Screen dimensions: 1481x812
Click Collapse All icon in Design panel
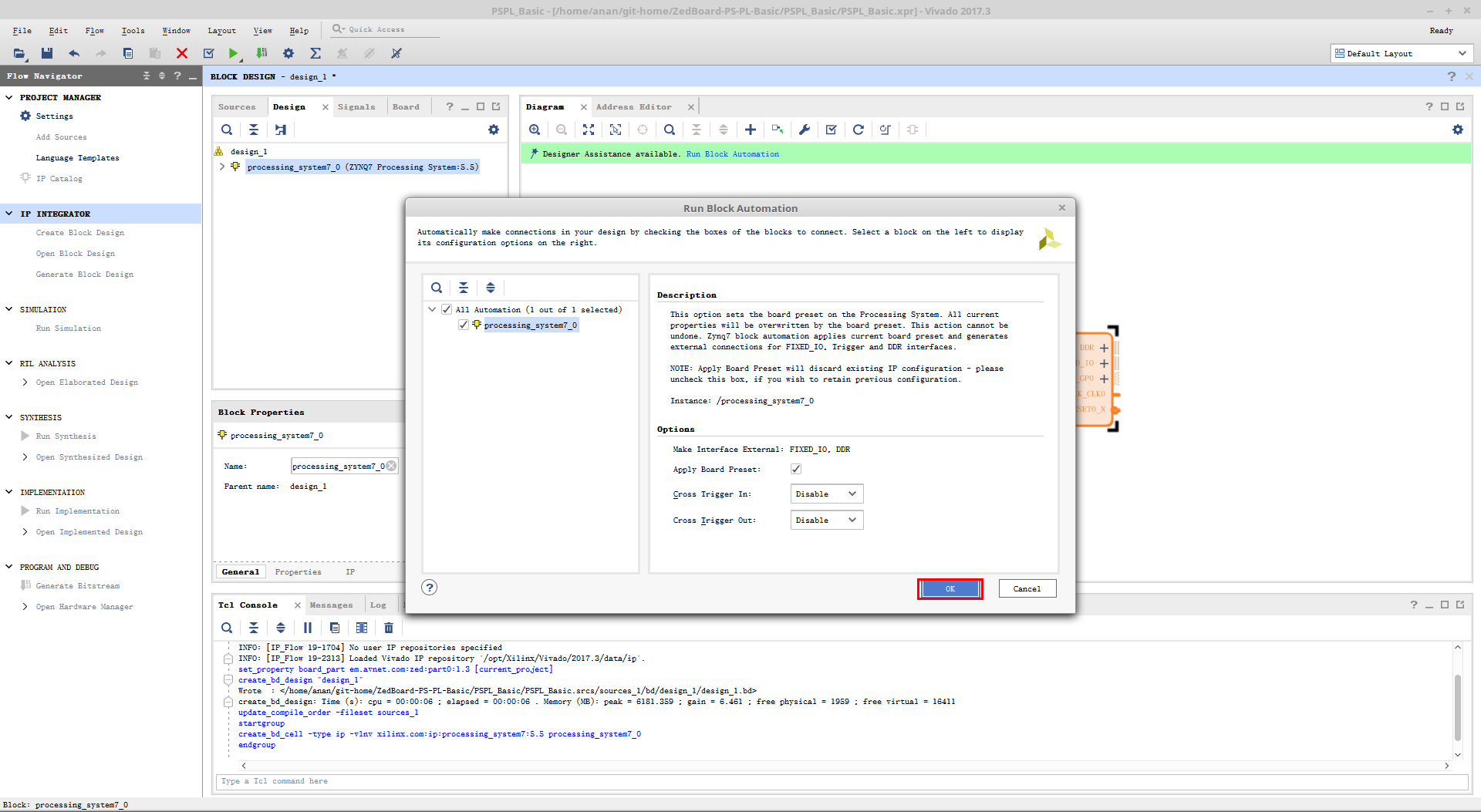coord(254,130)
